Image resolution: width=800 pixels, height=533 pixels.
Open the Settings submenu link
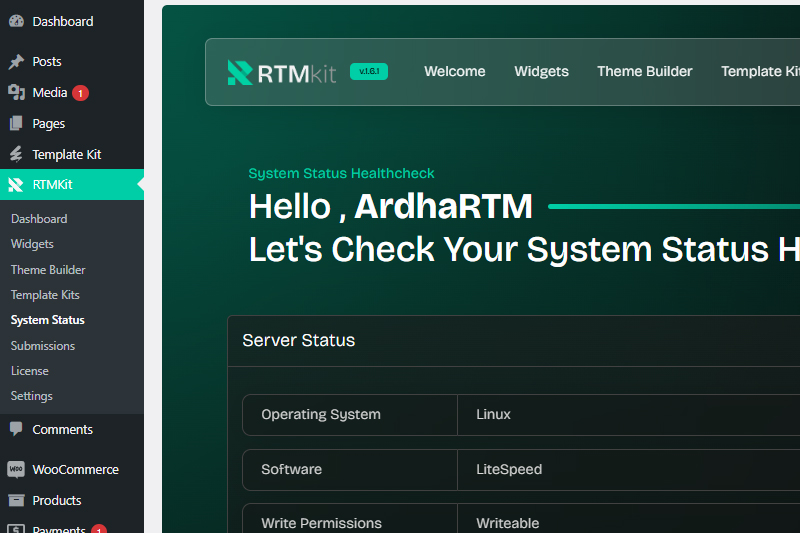[32, 396]
